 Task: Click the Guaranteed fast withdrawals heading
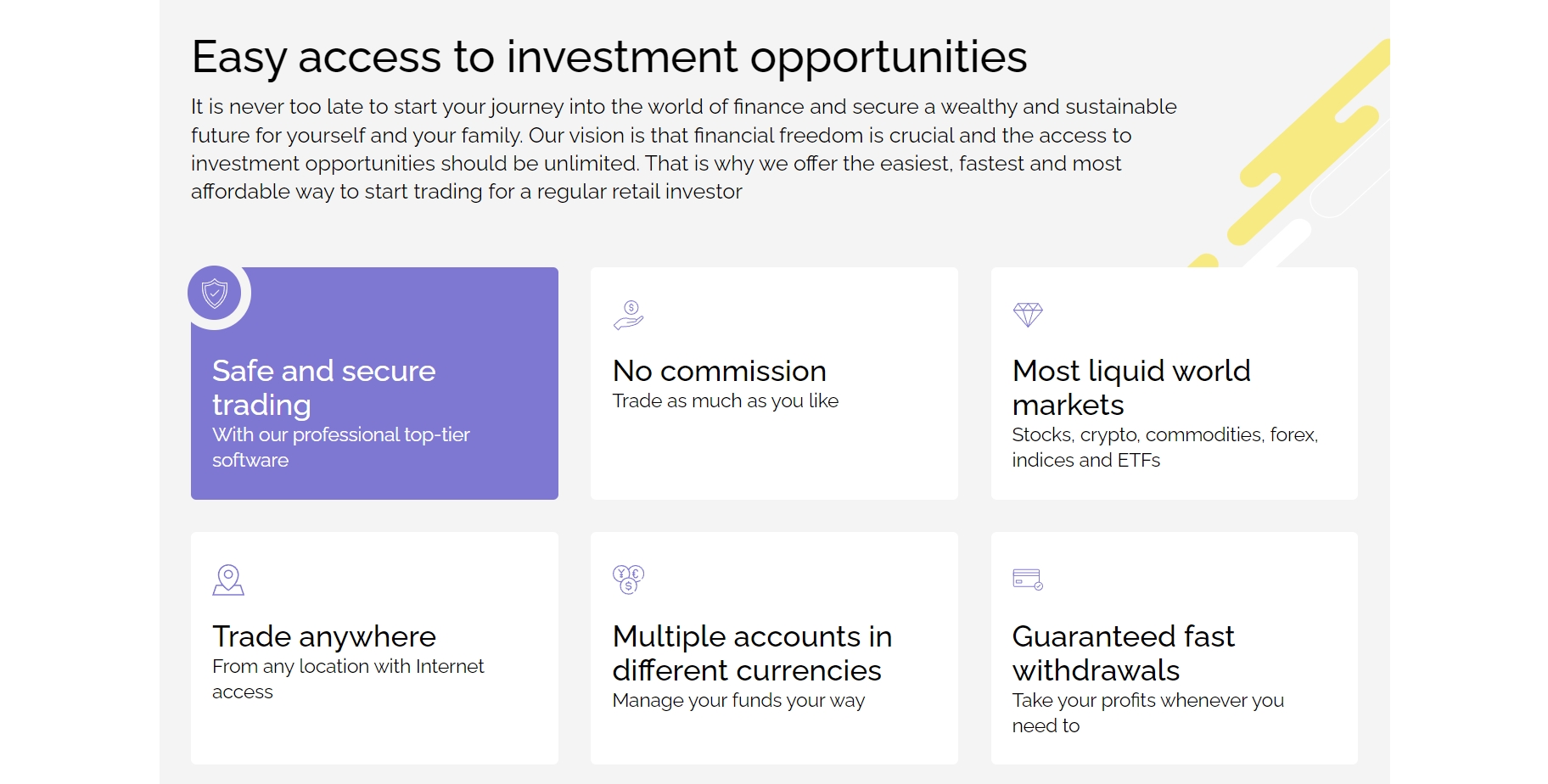point(1123,653)
